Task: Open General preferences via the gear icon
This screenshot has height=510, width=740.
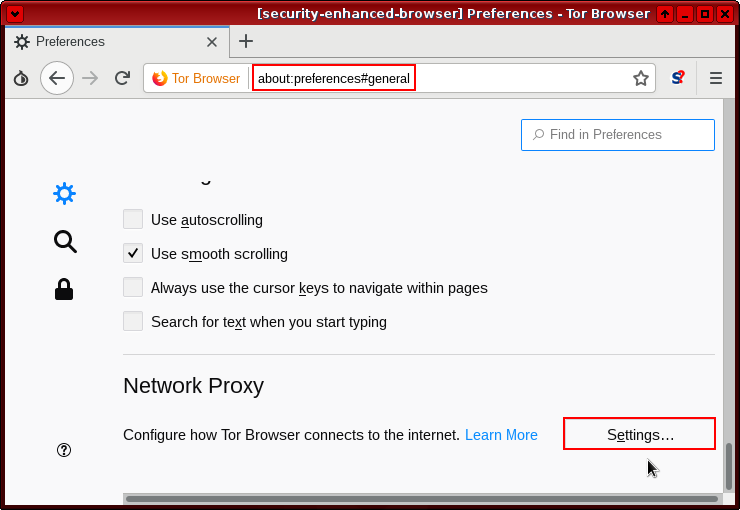Action: point(65,194)
